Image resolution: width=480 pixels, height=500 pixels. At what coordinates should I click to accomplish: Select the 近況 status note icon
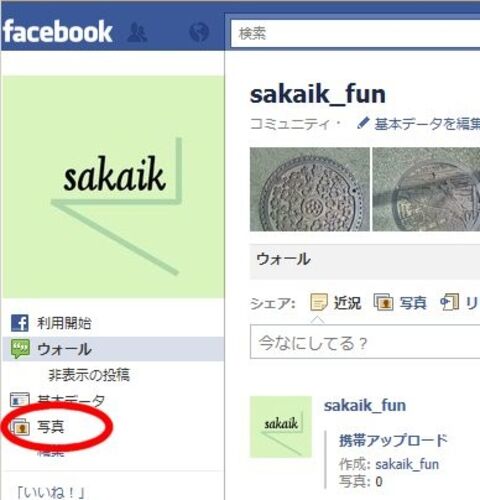319,302
